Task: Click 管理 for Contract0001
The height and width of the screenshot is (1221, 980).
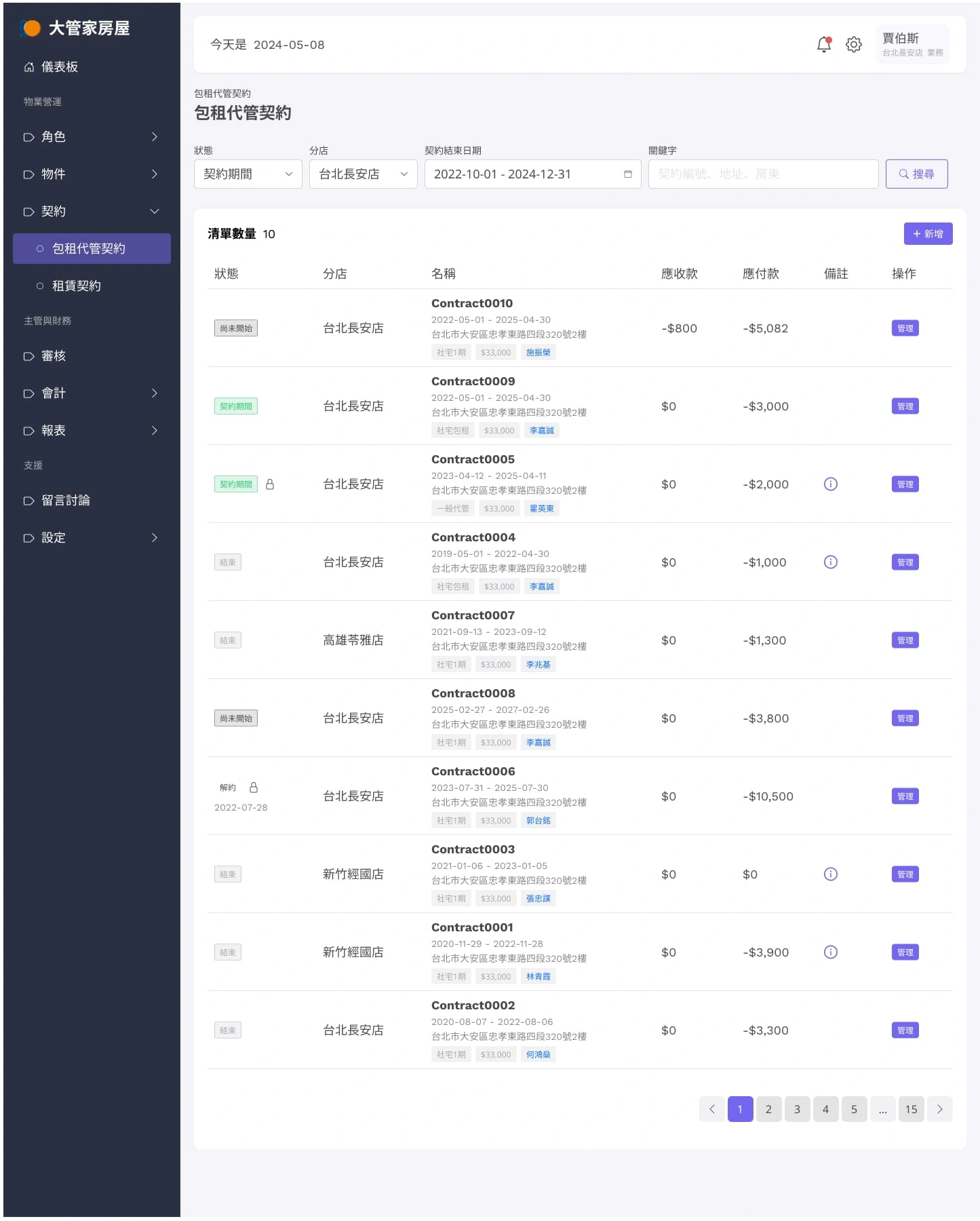Action: [x=905, y=952]
